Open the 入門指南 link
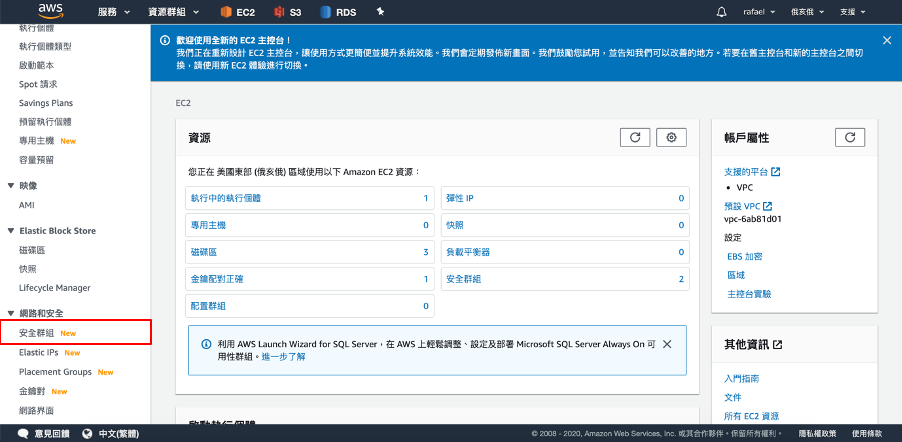The image size is (902, 442). coord(742,379)
